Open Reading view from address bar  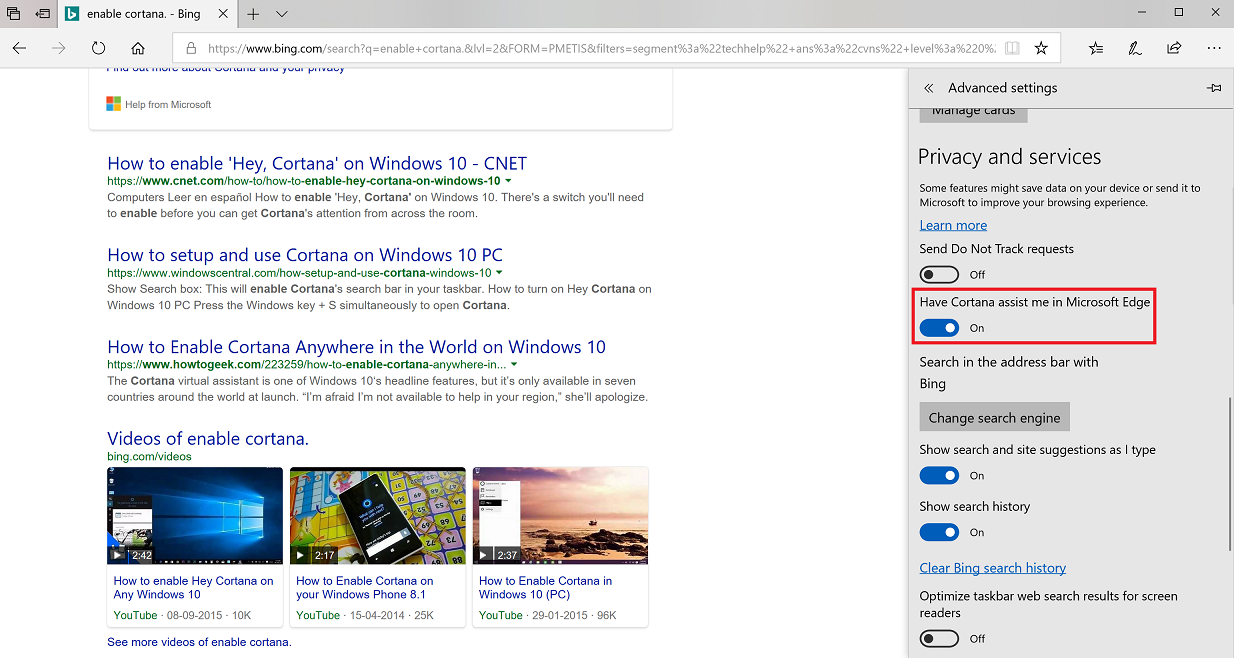pos(1013,48)
